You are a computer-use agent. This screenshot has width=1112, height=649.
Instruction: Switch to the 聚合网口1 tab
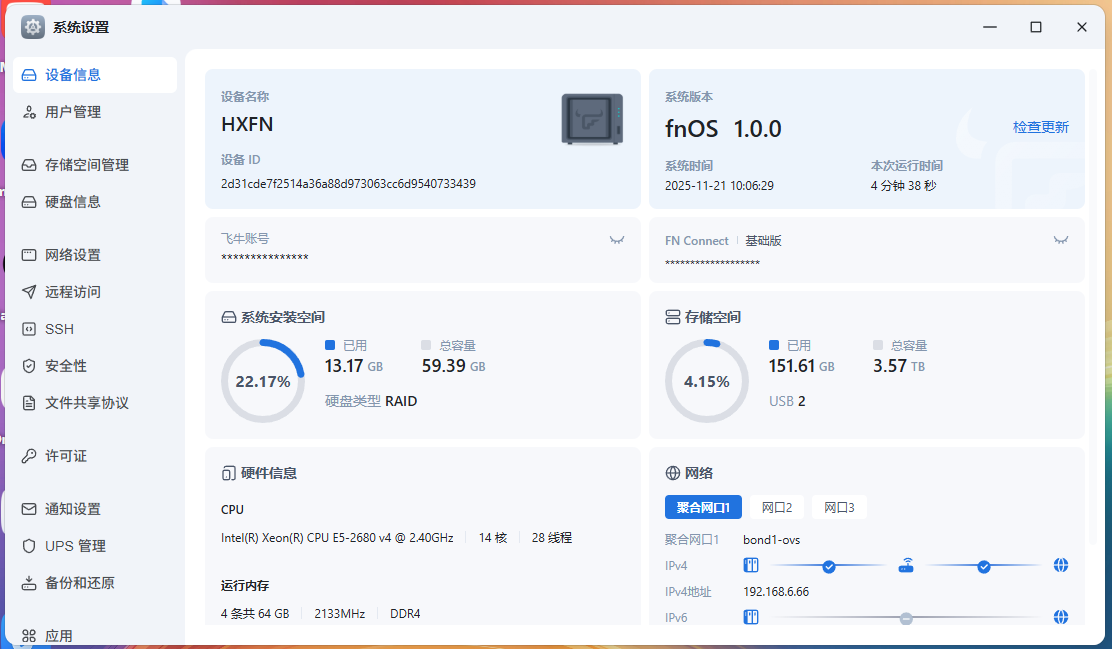click(703, 507)
